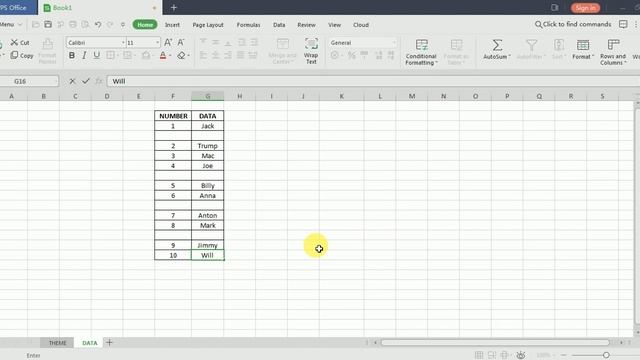Open the Cloud tab
Screen dimensions: 640x360
tap(361, 24)
